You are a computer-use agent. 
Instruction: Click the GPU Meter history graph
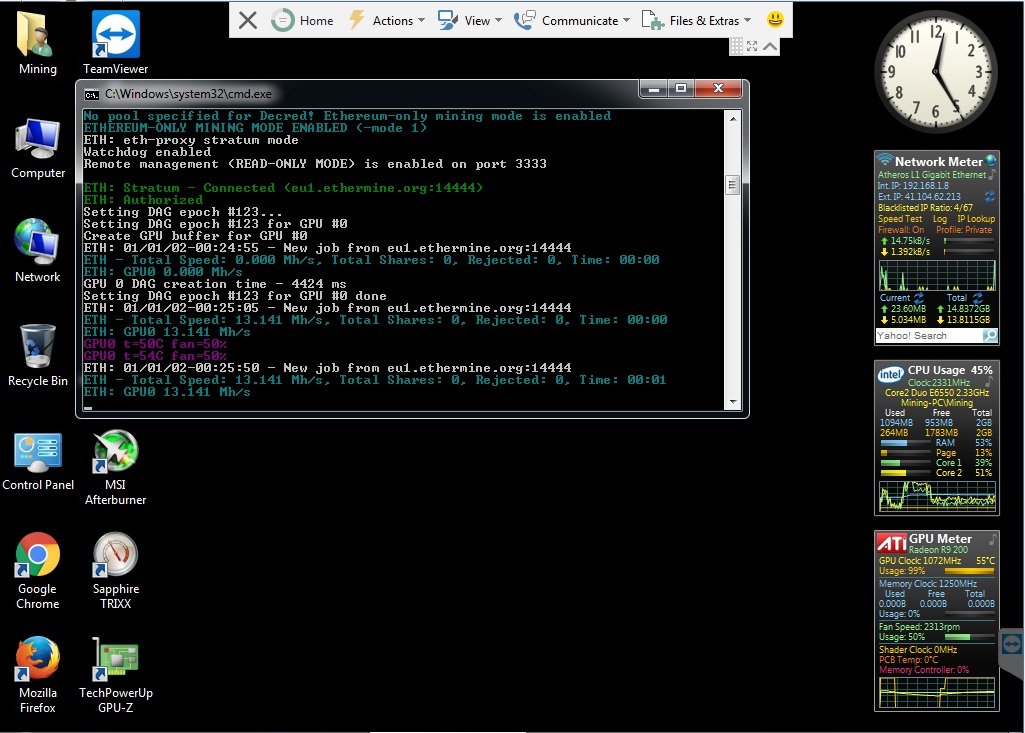[x=937, y=692]
